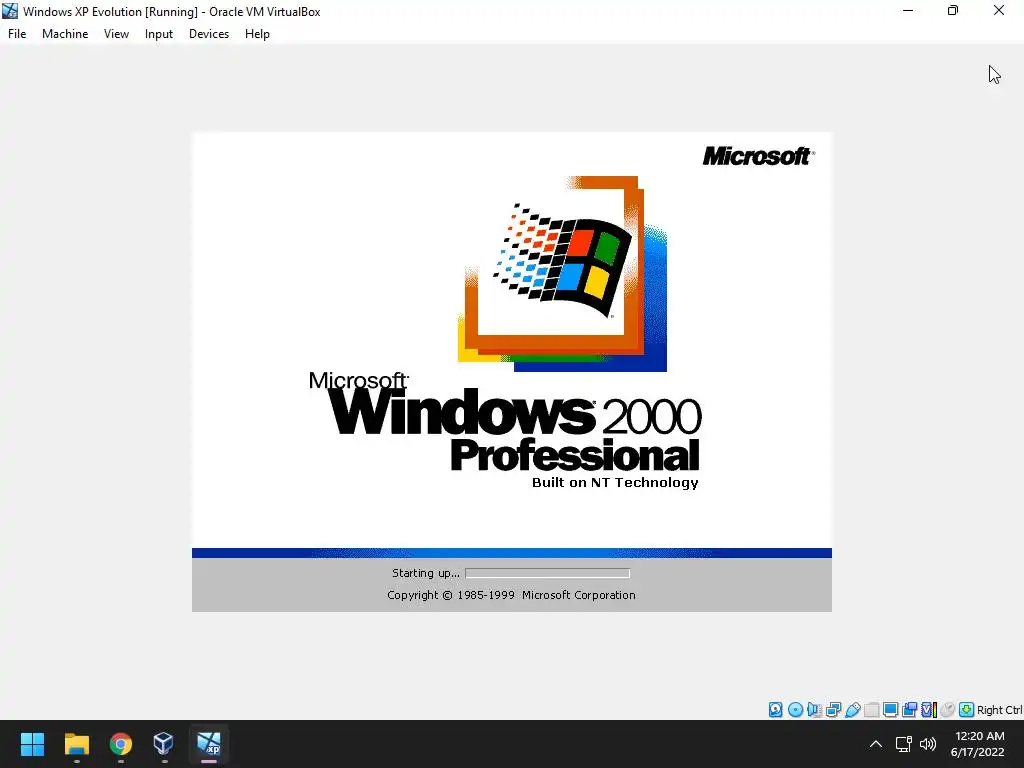
Task: Open the Help menu
Action: point(257,34)
